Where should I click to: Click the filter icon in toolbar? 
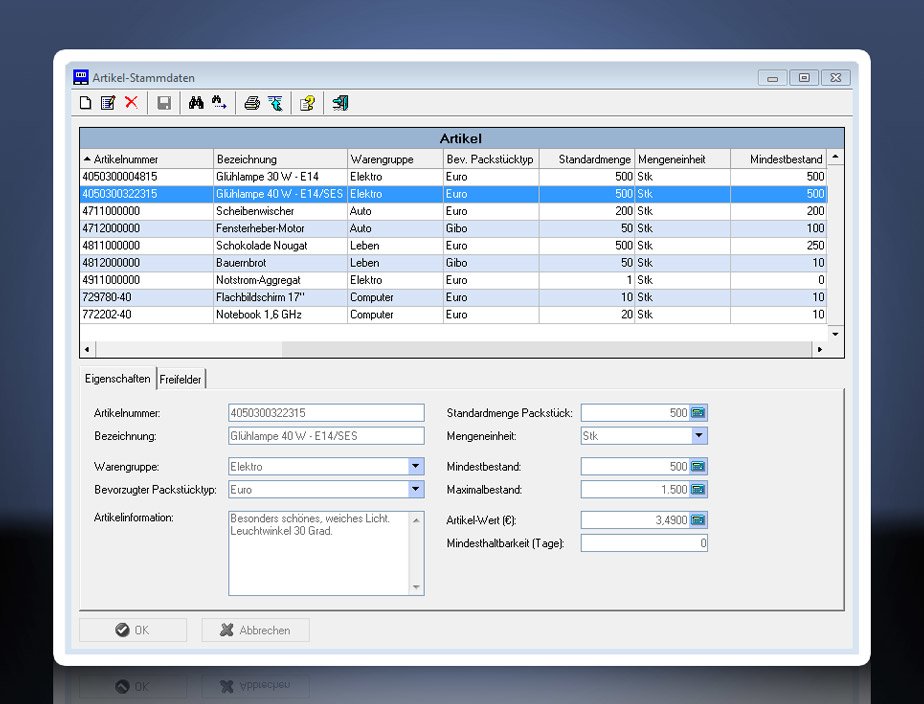coord(274,103)
